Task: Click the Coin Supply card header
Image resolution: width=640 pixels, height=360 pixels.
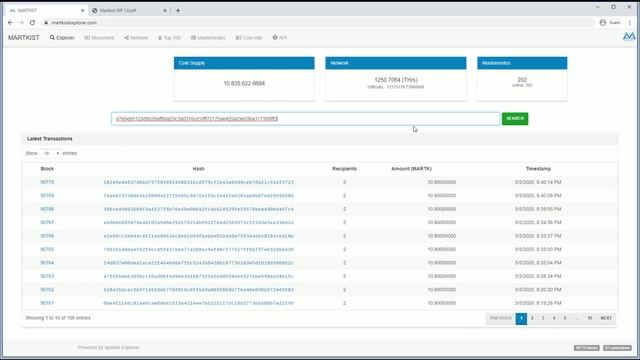Action: click(x=244, y=63)
